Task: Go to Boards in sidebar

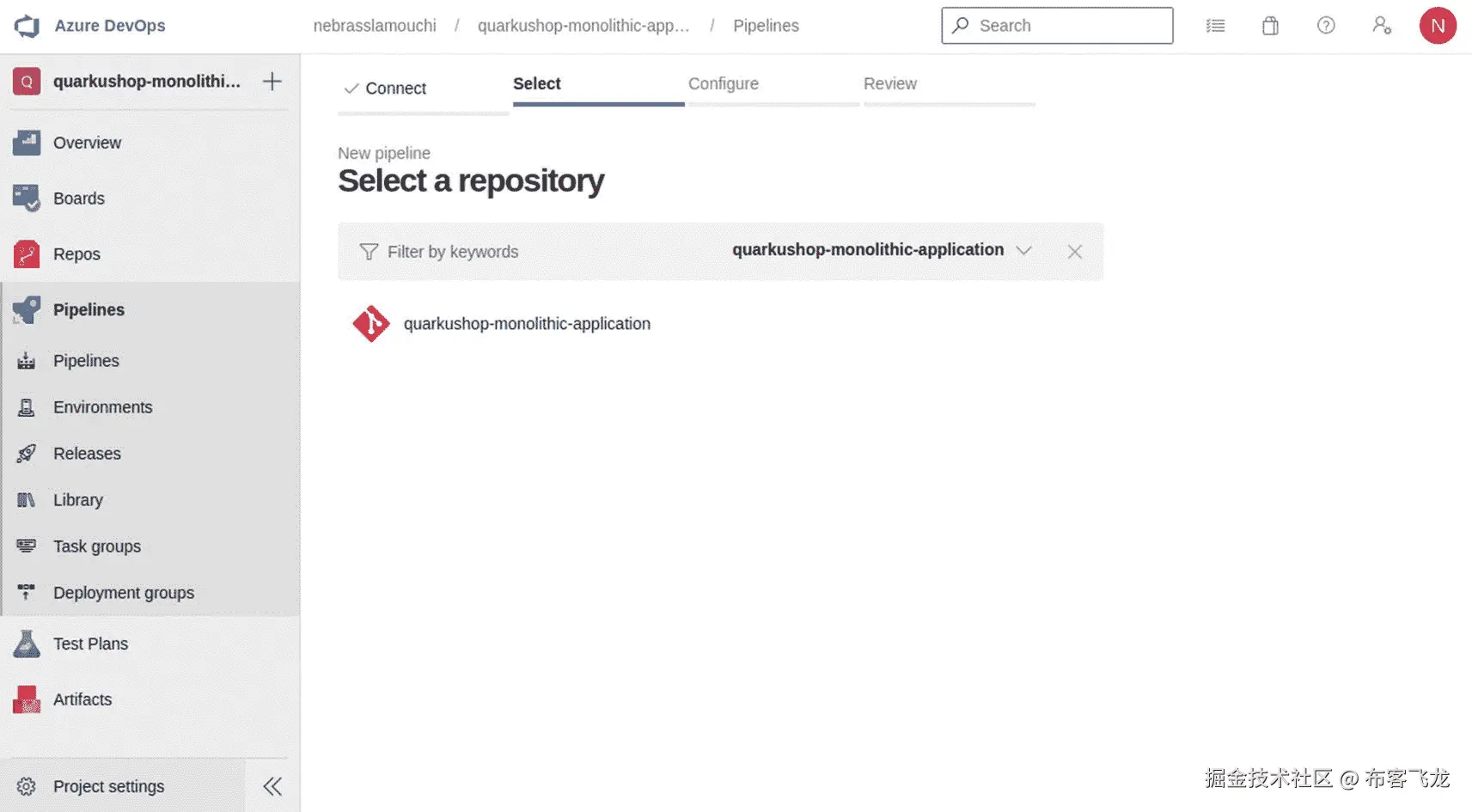Action: pos(78,198)
